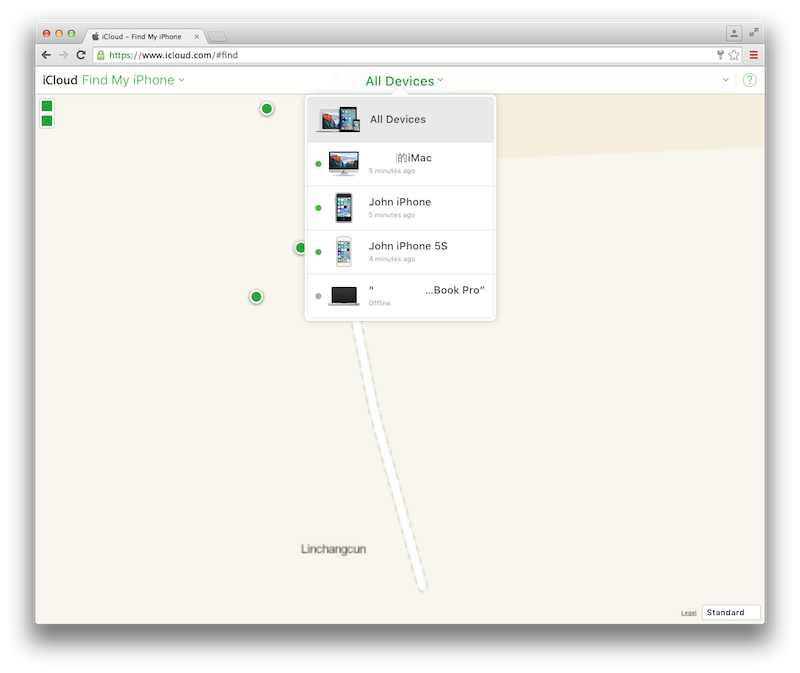Click the All Devices group image
The width and height of the screenshot is (800, 673).
click(338, 119)
